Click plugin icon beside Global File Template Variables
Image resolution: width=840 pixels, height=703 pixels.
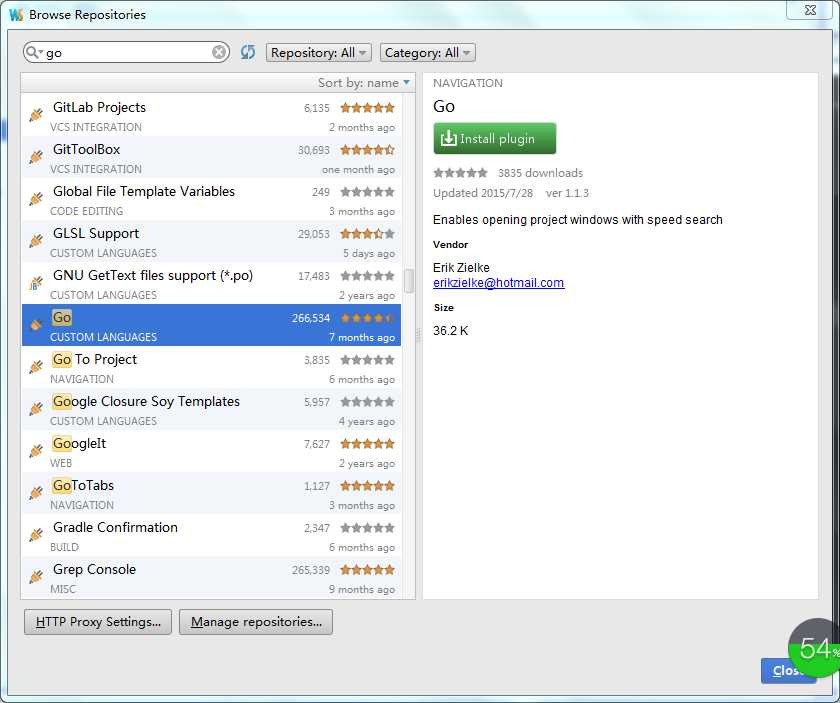(x=36, y=198)
